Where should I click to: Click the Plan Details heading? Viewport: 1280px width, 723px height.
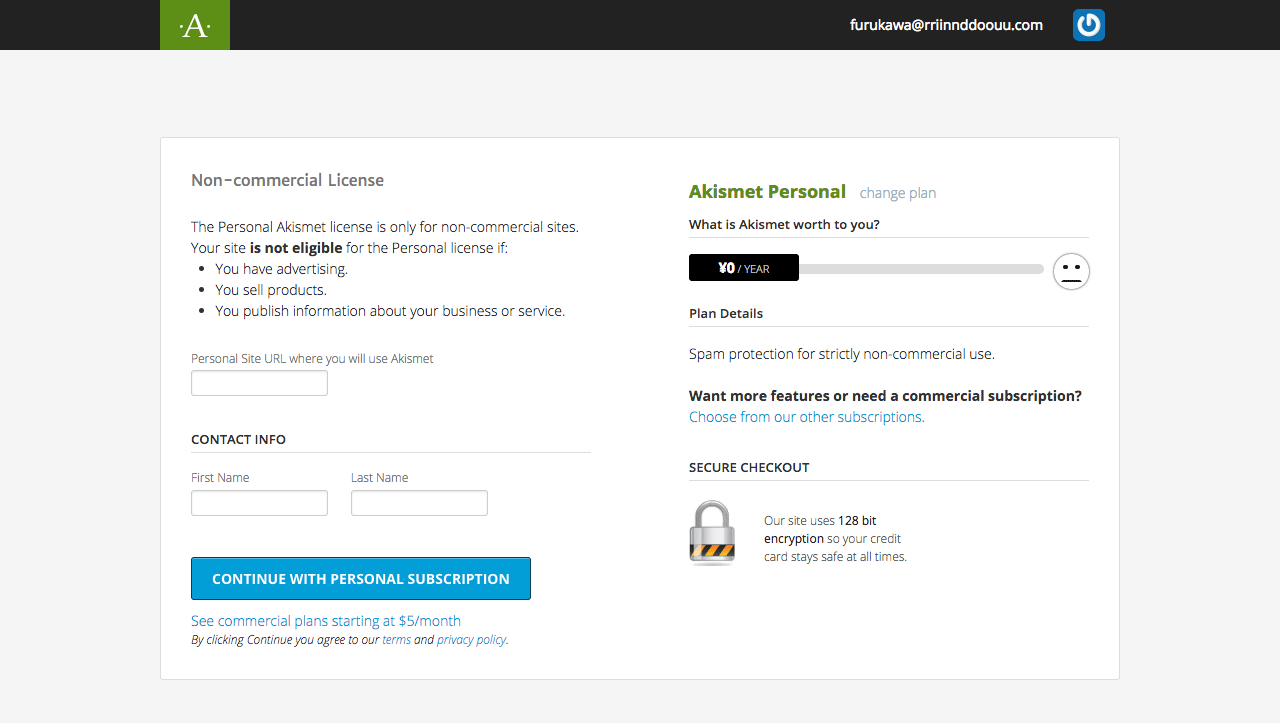tap(726, 314)
